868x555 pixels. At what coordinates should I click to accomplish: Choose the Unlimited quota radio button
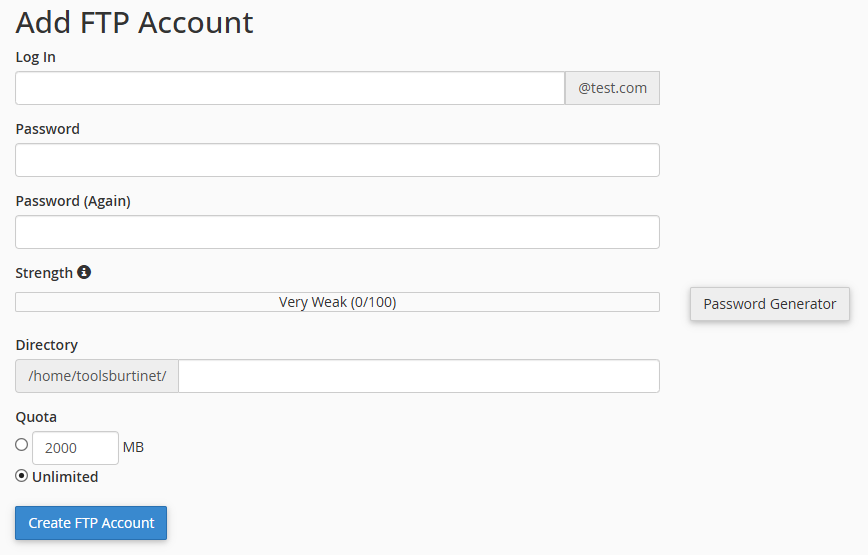tap(22, 476)
